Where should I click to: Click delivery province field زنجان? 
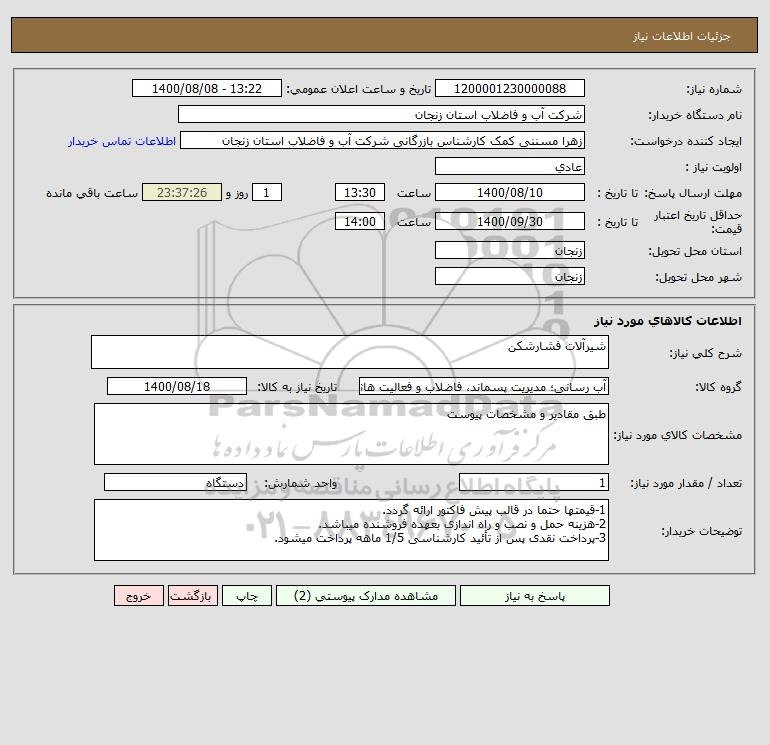(510, 250)
